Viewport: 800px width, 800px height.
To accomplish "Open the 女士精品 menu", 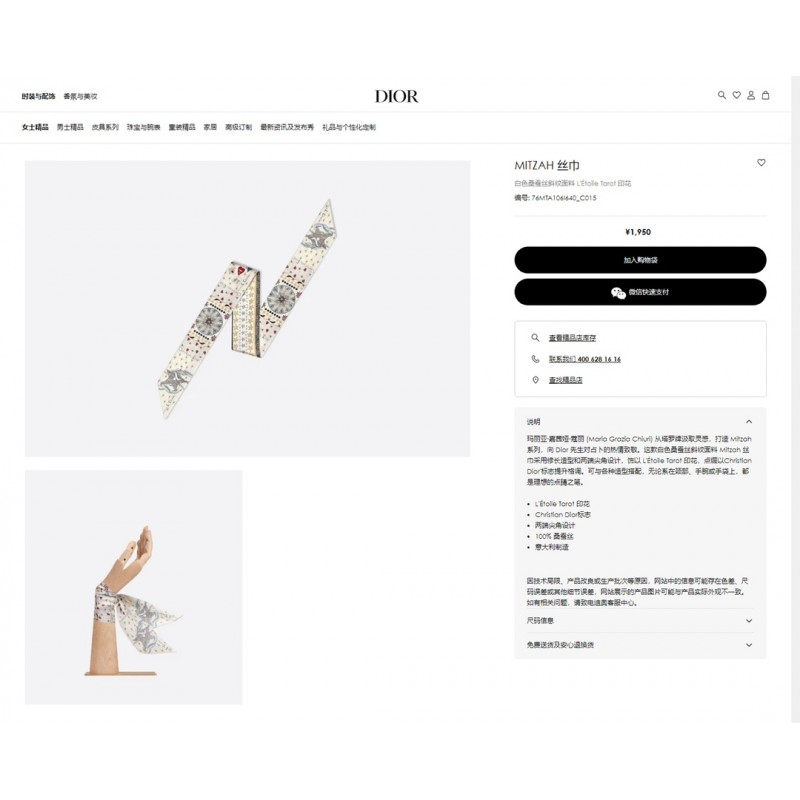I will click(x=35, y=127).
